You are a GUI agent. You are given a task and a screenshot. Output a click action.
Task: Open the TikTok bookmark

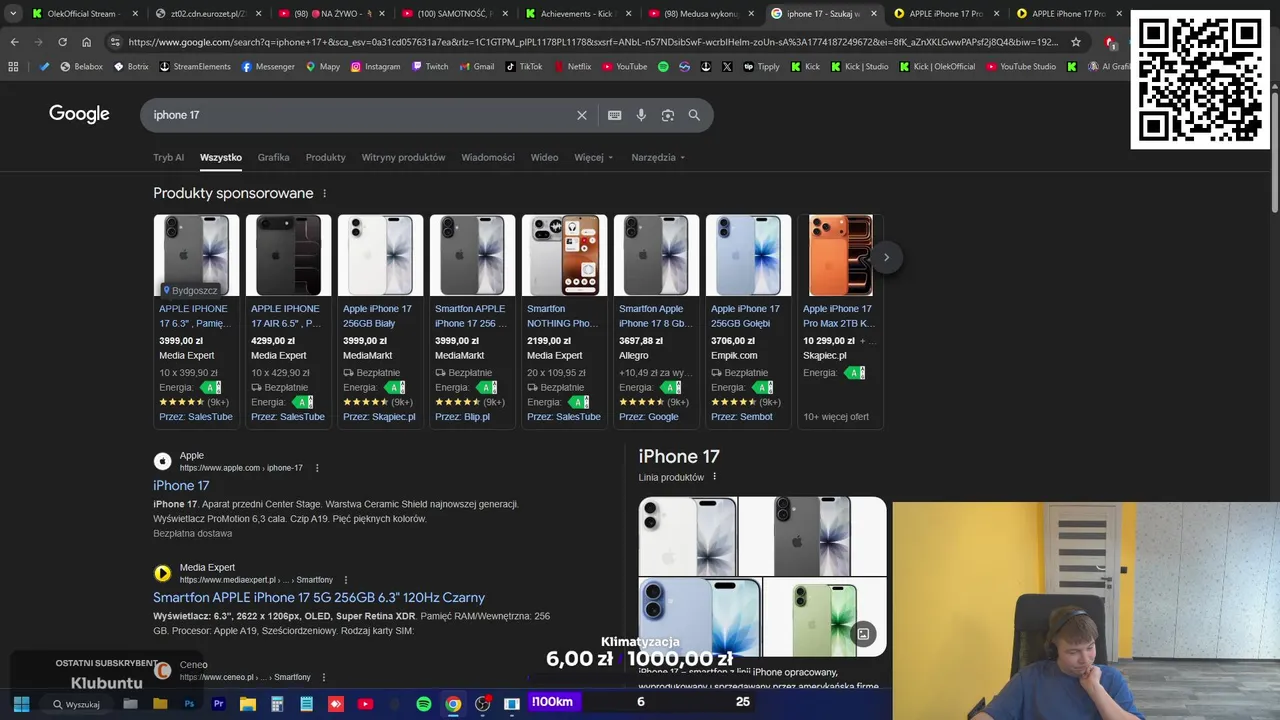tap(523, 67)
